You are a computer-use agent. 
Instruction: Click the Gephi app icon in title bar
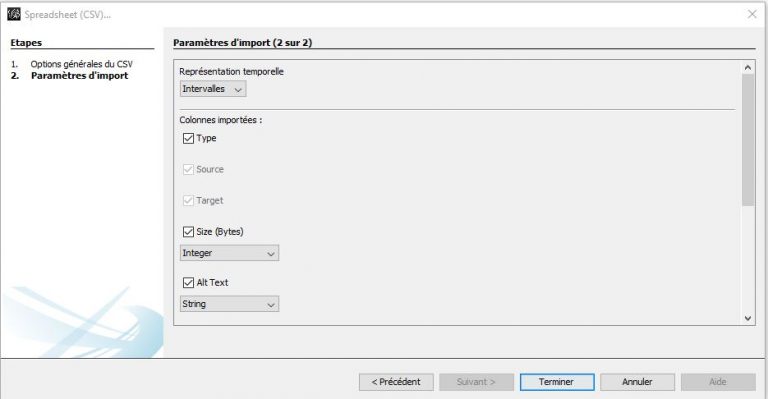[14, 14]
